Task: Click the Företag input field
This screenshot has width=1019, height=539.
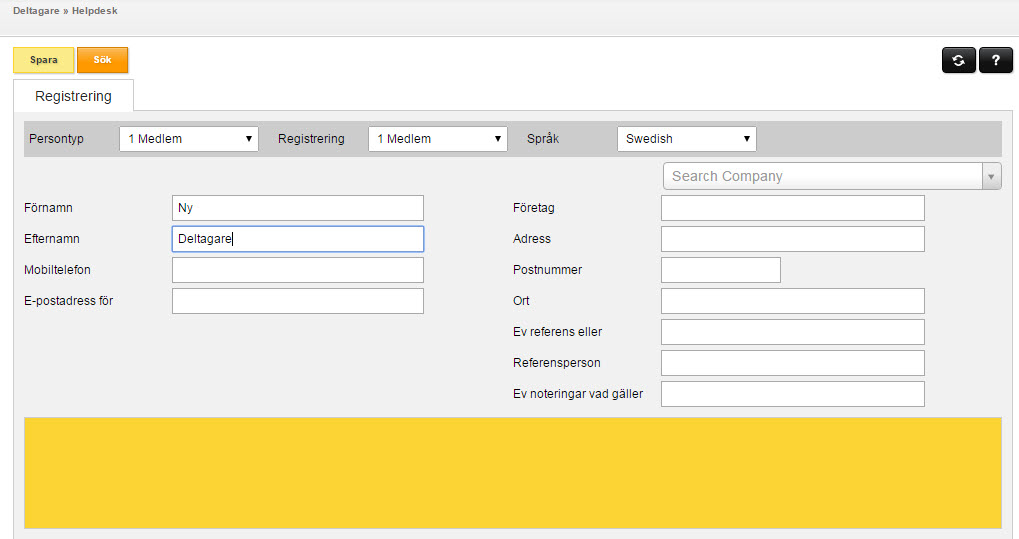Action: (x=793, y=208)
